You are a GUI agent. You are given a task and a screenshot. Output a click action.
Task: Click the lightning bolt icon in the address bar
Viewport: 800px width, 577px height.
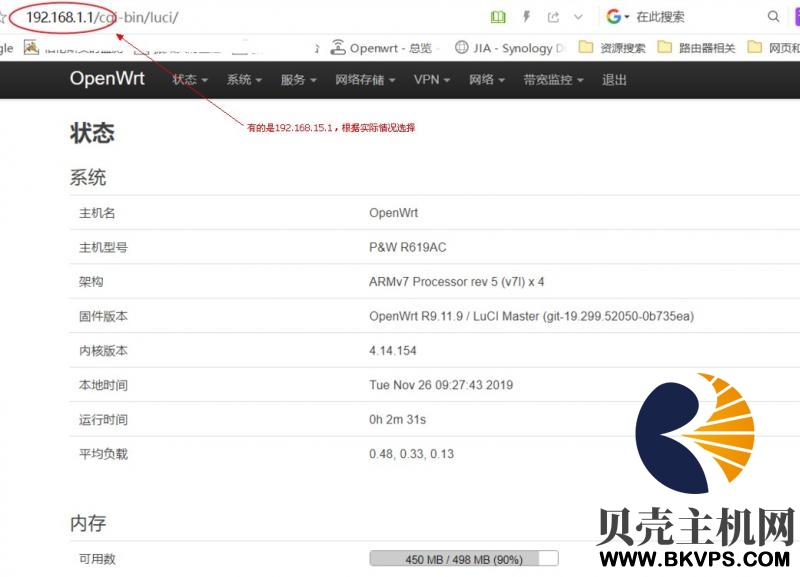(527, 17)
